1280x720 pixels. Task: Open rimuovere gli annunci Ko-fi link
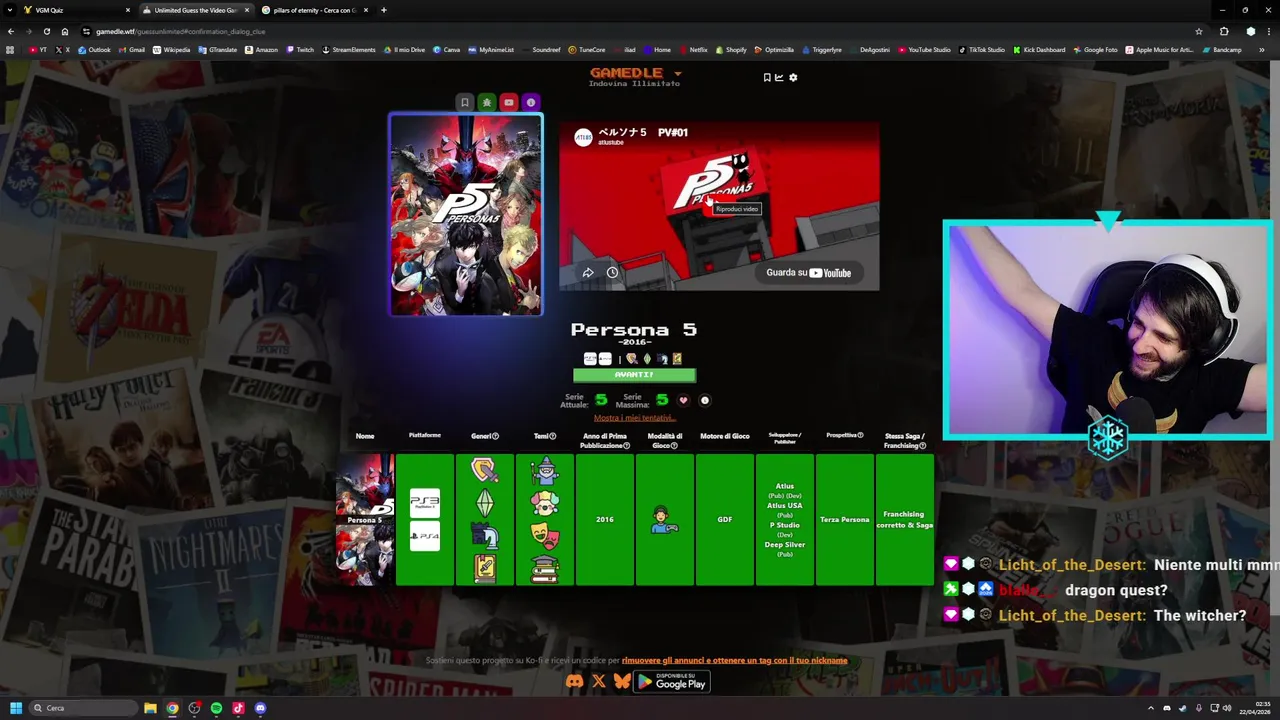pyautogui.click(x=735, y=660)
